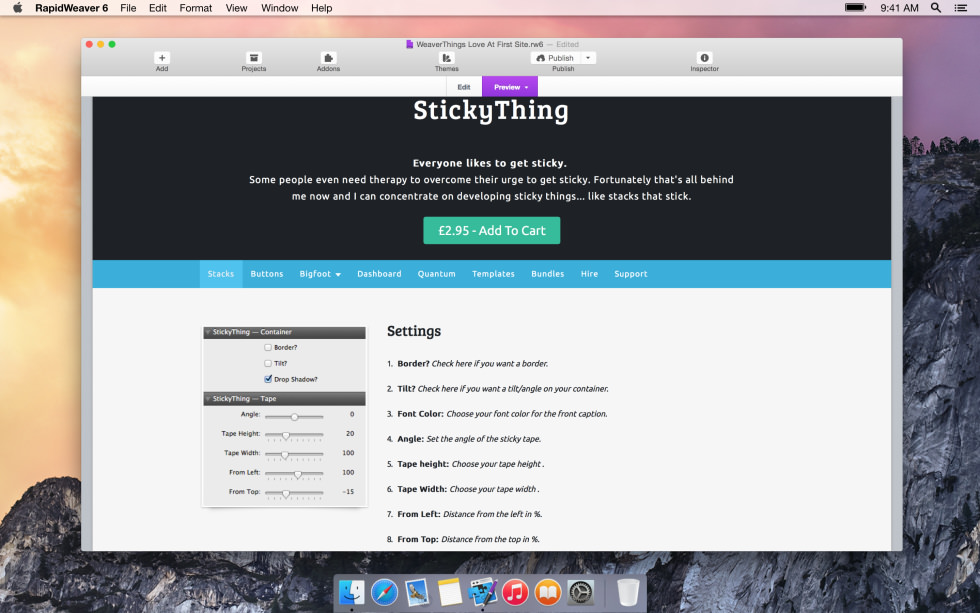This screenshot has height=613, width=980.
Task: Open the Publish dropdown arrow
Action: (x=588, y=58)
